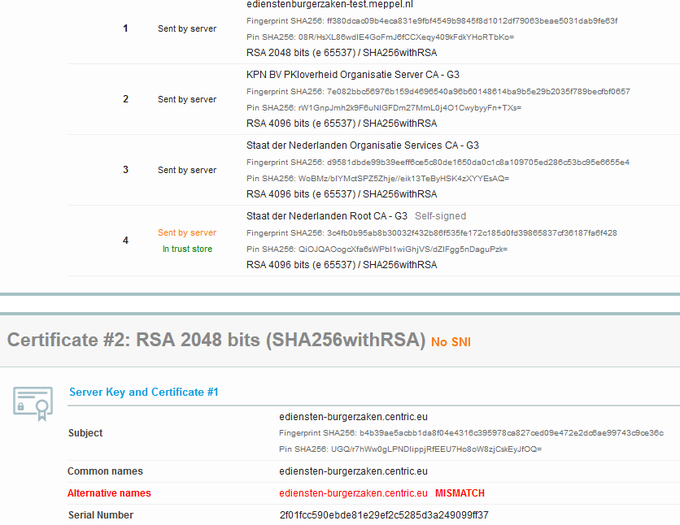
Task: Click 'Sent by server' in chain row 1
Action: (x=187, y=29)
